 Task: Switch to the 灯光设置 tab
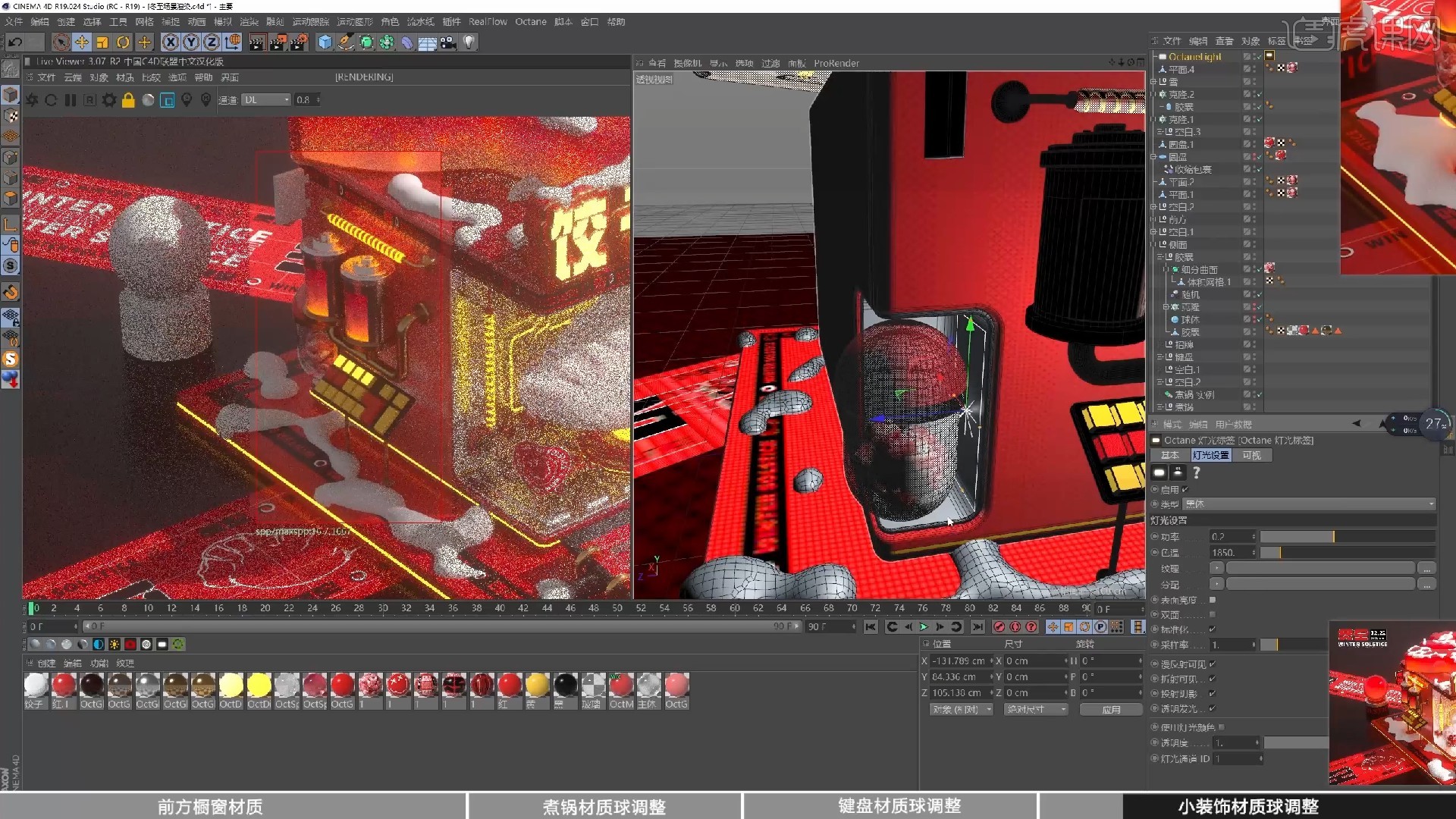(x=1210, y=456)
